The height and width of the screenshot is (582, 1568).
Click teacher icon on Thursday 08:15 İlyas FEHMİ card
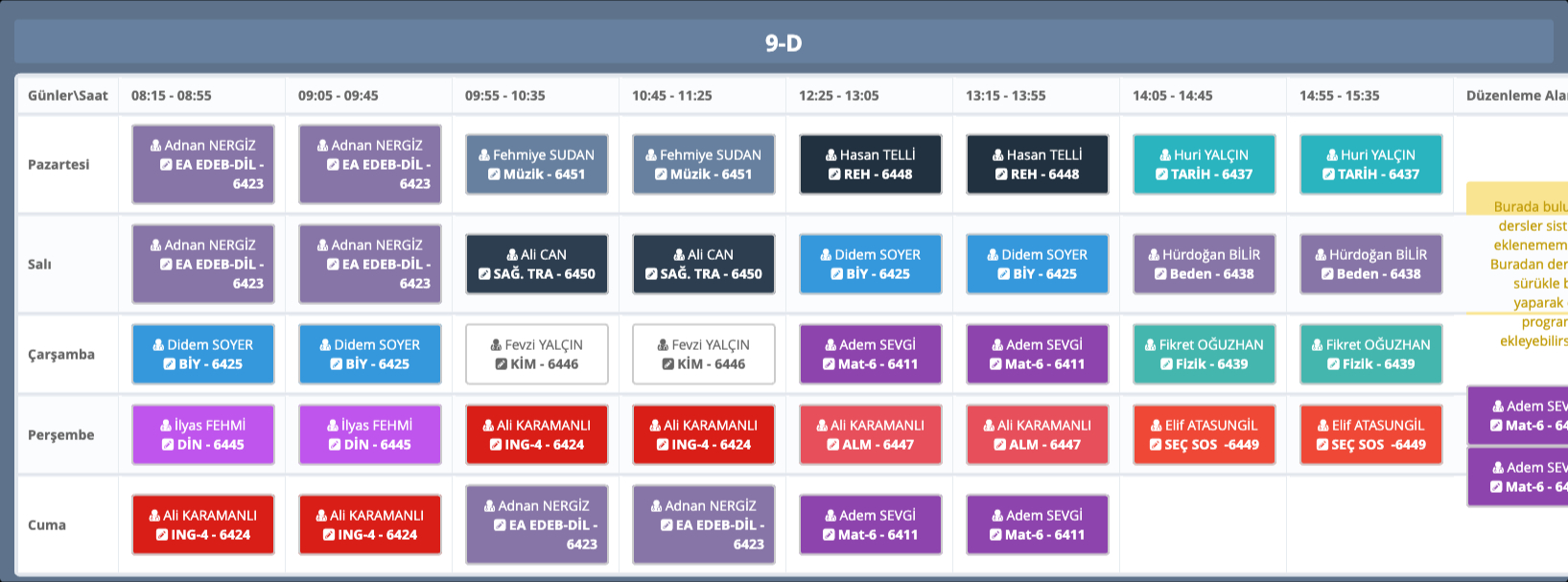pos(167,426)
